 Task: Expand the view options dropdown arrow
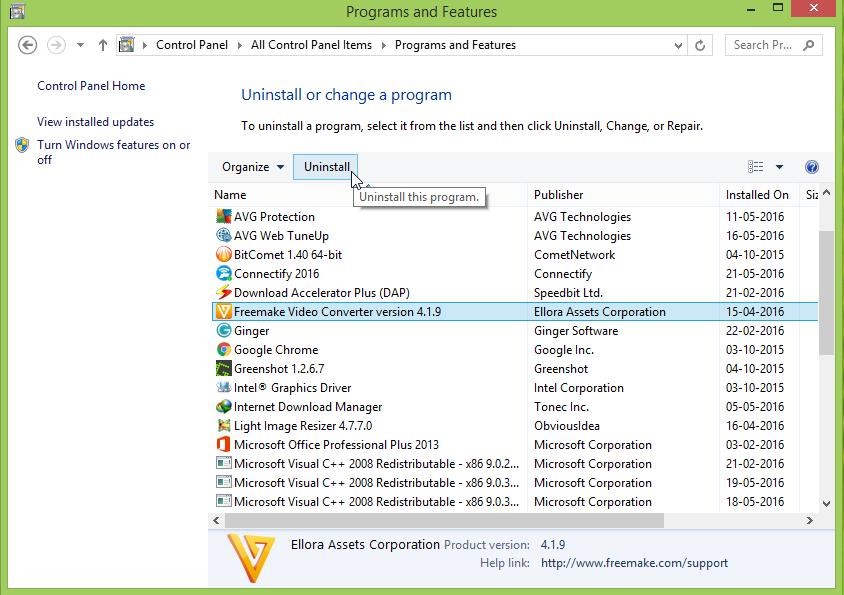point(779,167)
